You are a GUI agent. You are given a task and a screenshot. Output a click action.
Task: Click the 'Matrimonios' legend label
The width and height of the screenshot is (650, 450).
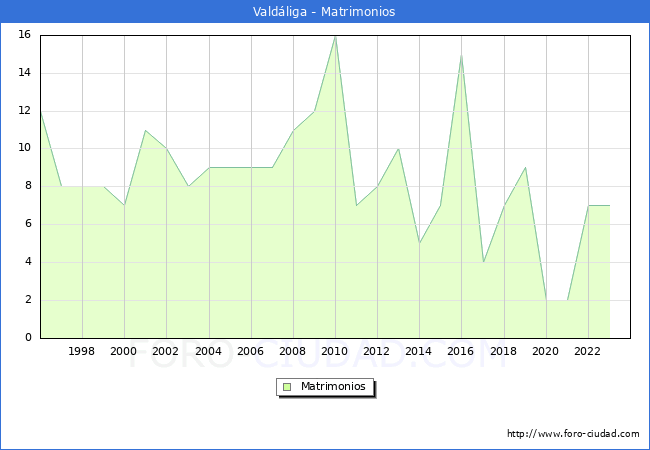coord(333,386)
